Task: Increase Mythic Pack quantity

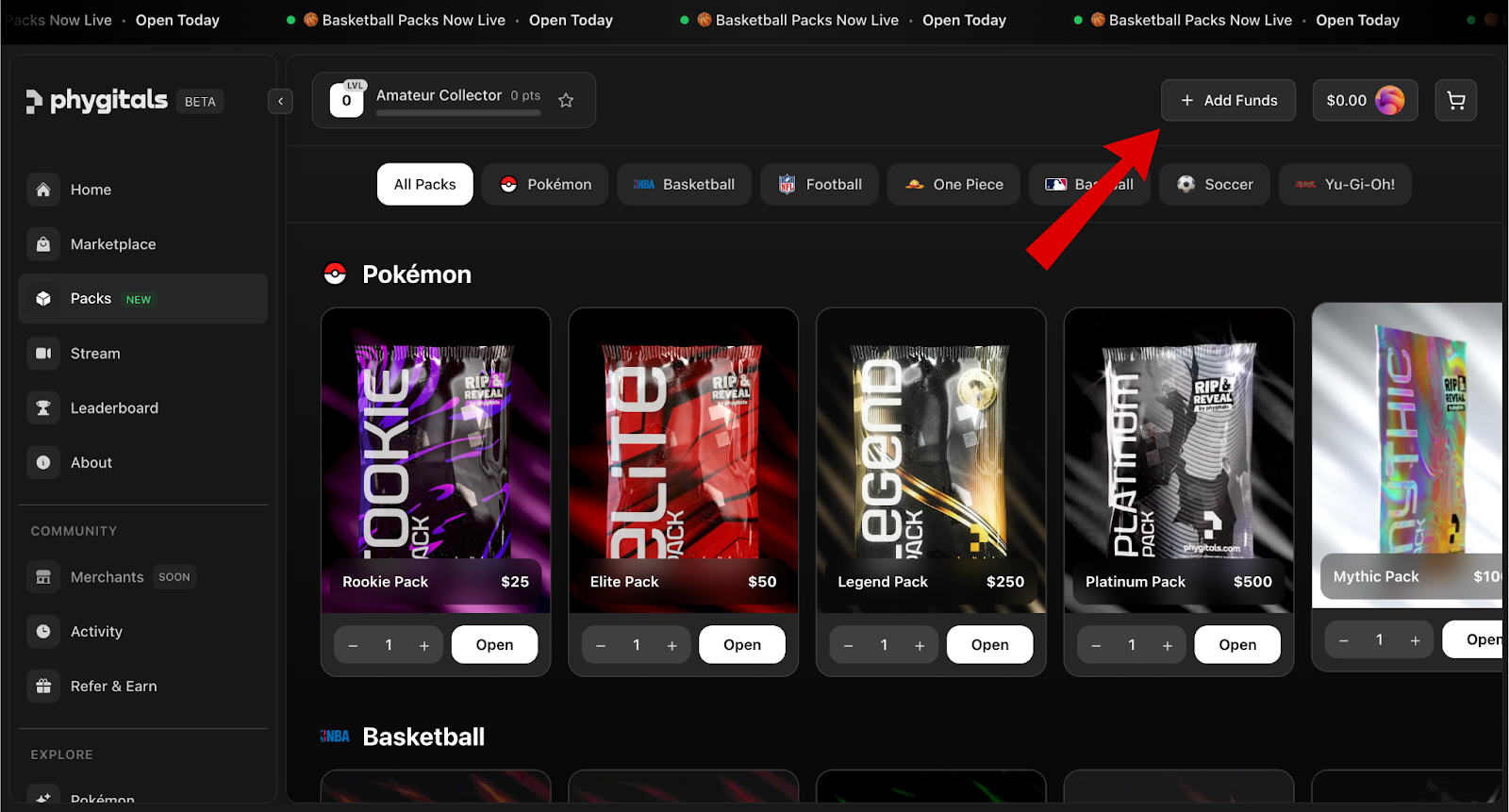Action: click(x=1416, y=640)
